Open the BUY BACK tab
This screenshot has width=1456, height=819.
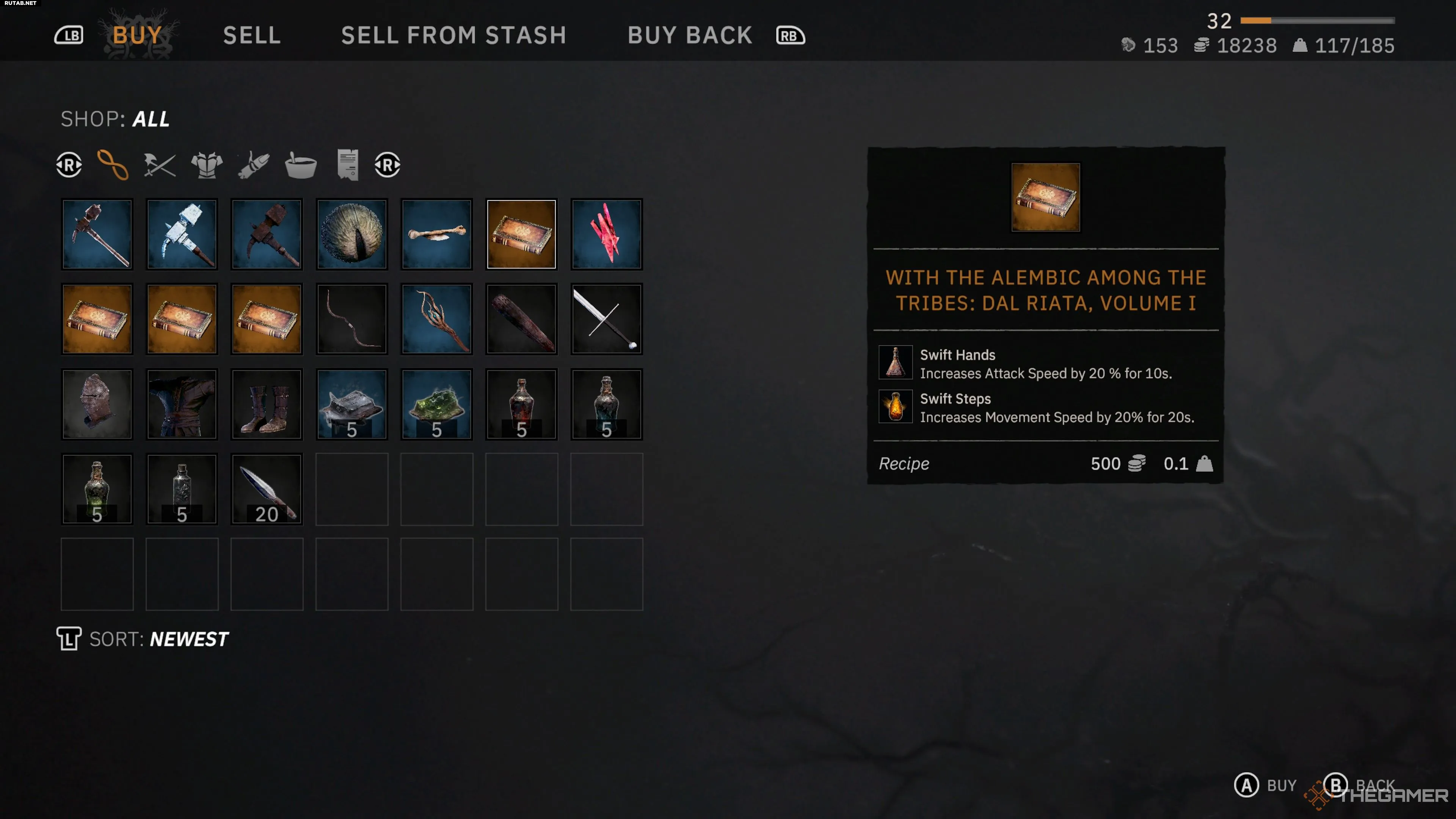[690, 35]
